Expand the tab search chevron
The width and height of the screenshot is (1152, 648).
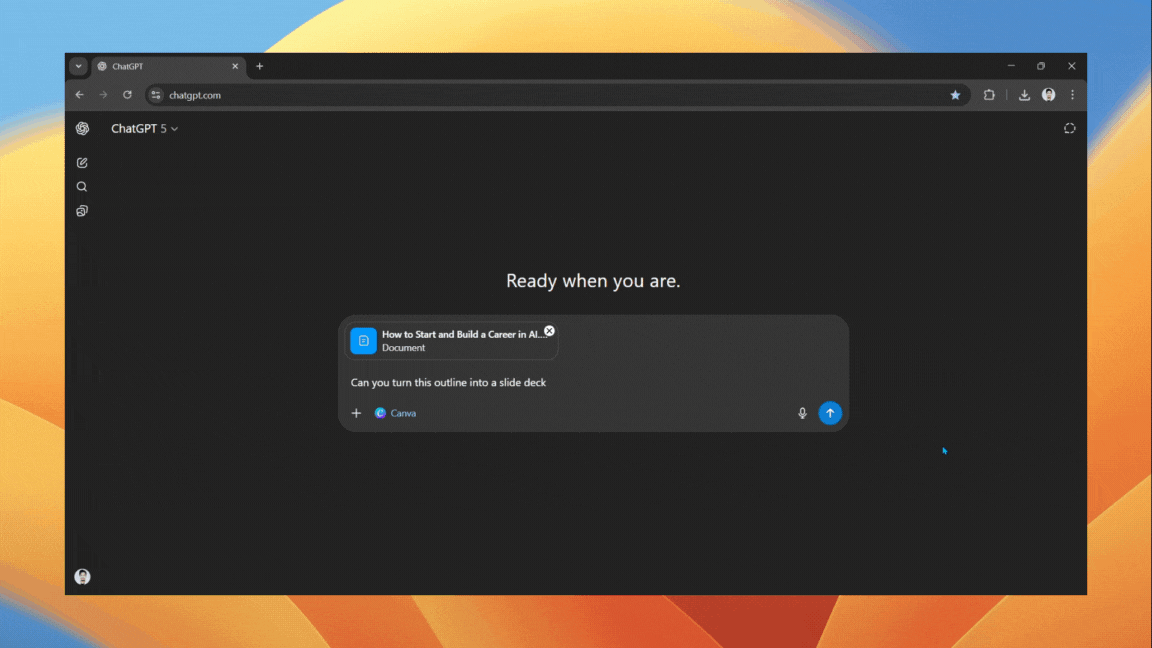(x=77, y=66)
